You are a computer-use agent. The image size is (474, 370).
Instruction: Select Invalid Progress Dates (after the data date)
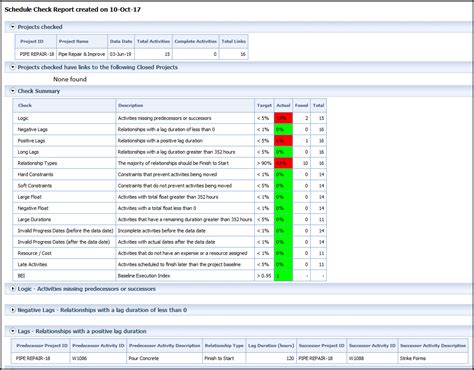[170, 242]
